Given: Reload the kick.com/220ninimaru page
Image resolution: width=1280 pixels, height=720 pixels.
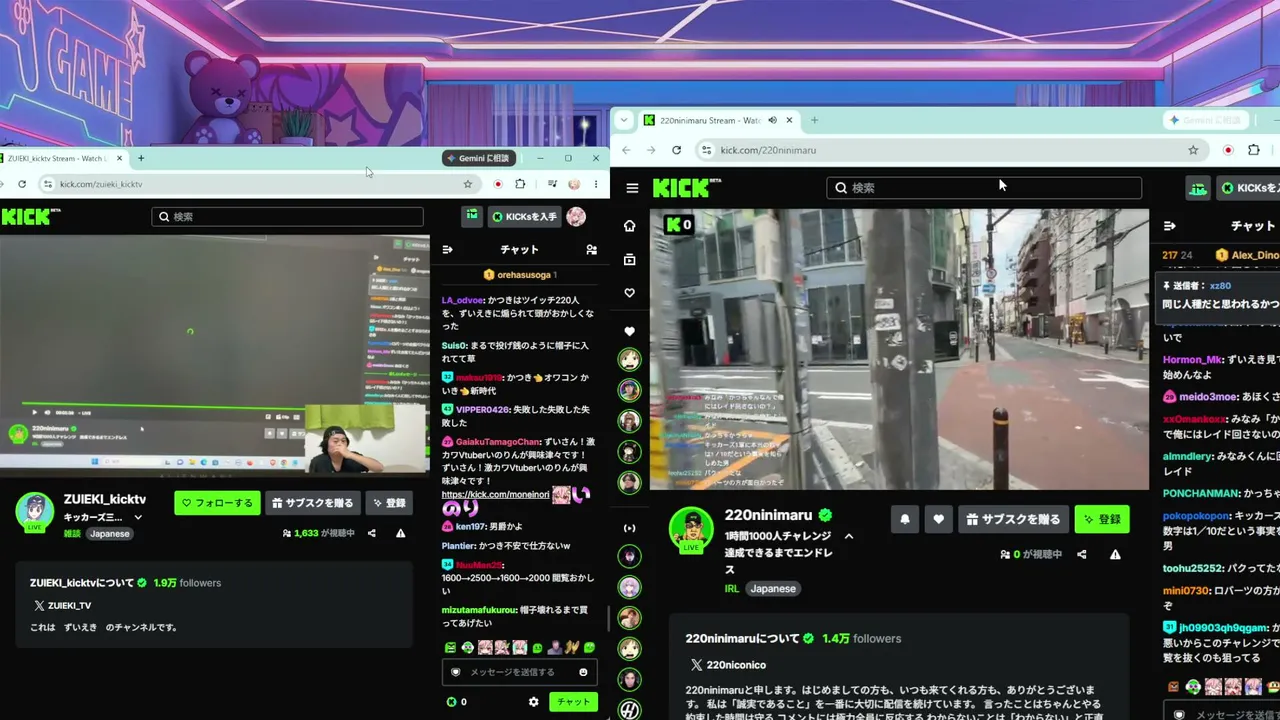Looking at the screenshot, I should pos(677,150).
